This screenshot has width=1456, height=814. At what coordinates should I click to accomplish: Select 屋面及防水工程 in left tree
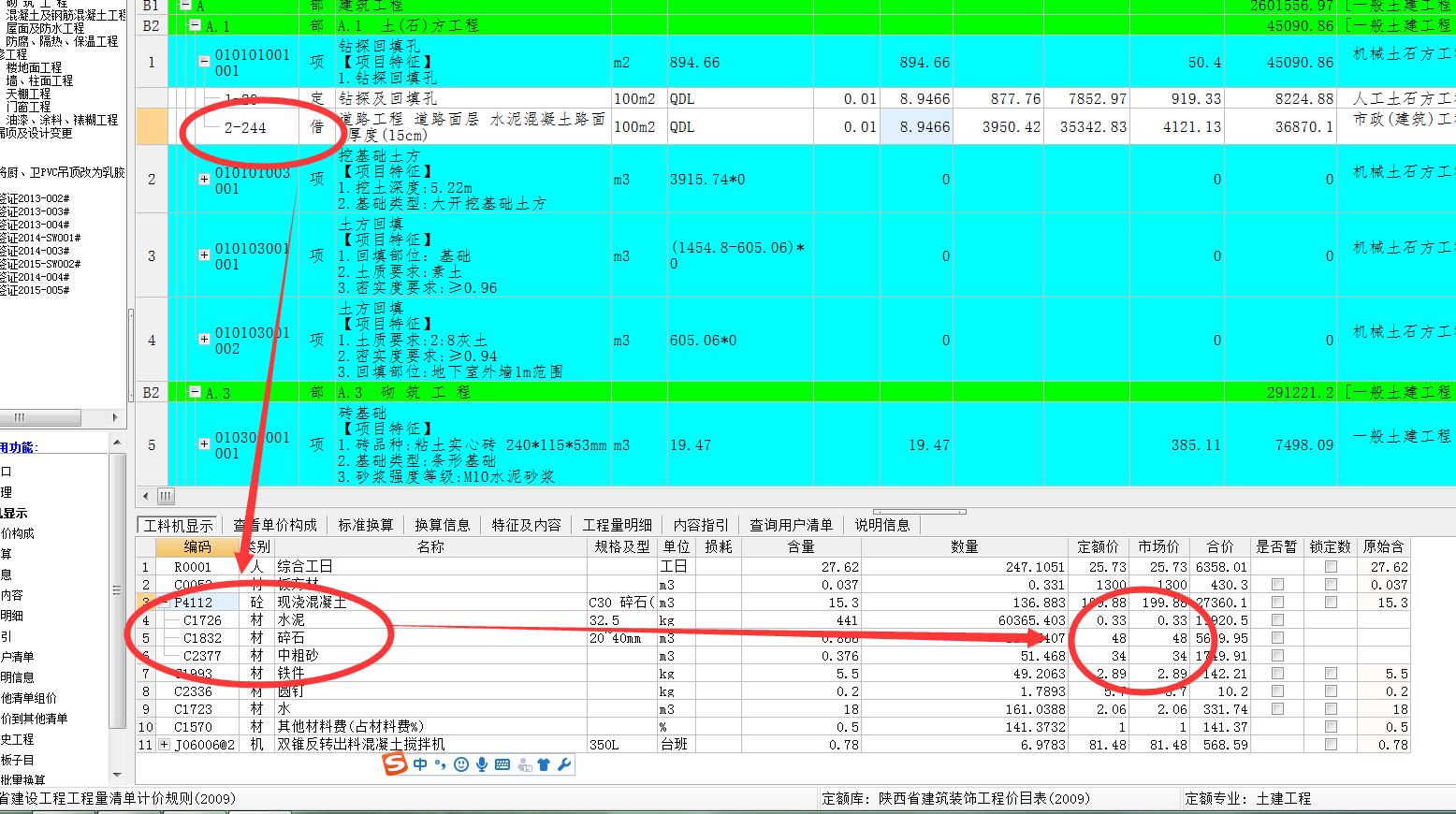tap(45, 29)
